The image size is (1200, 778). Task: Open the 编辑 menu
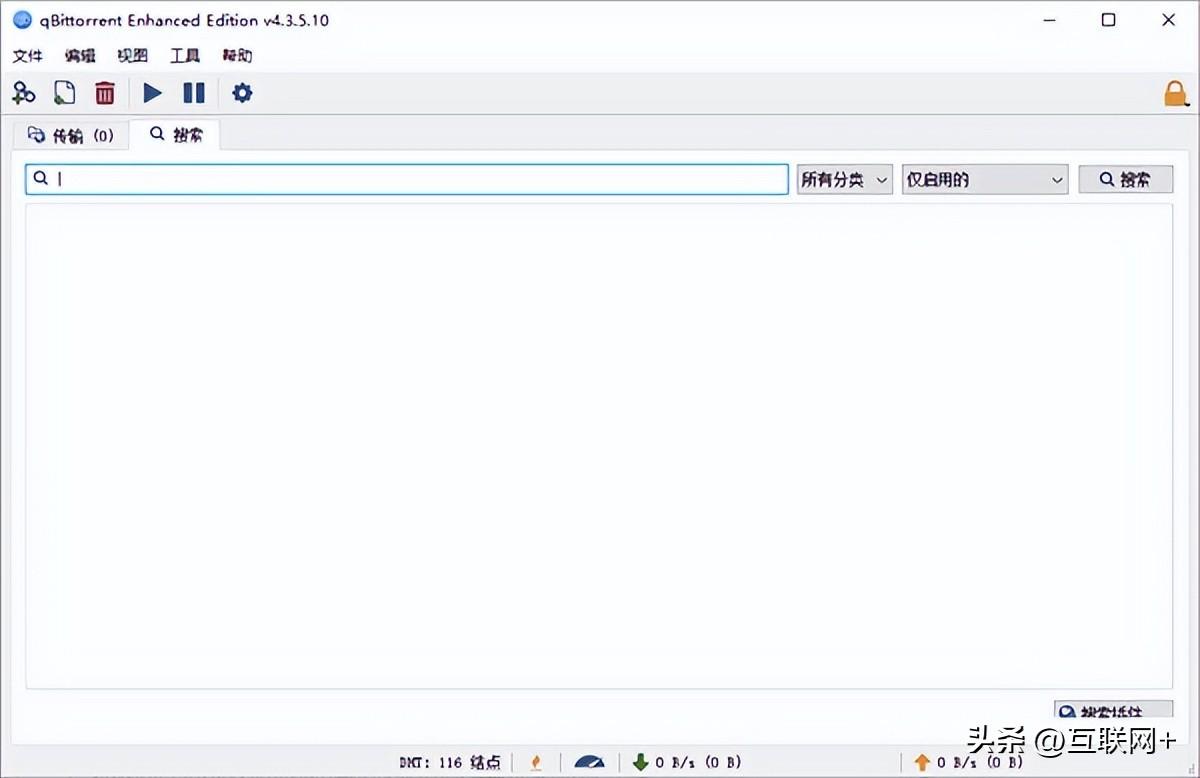pos(80,56)
